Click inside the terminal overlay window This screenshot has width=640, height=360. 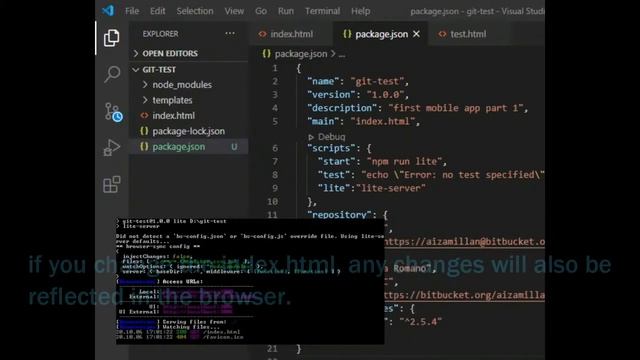point(250,281)
